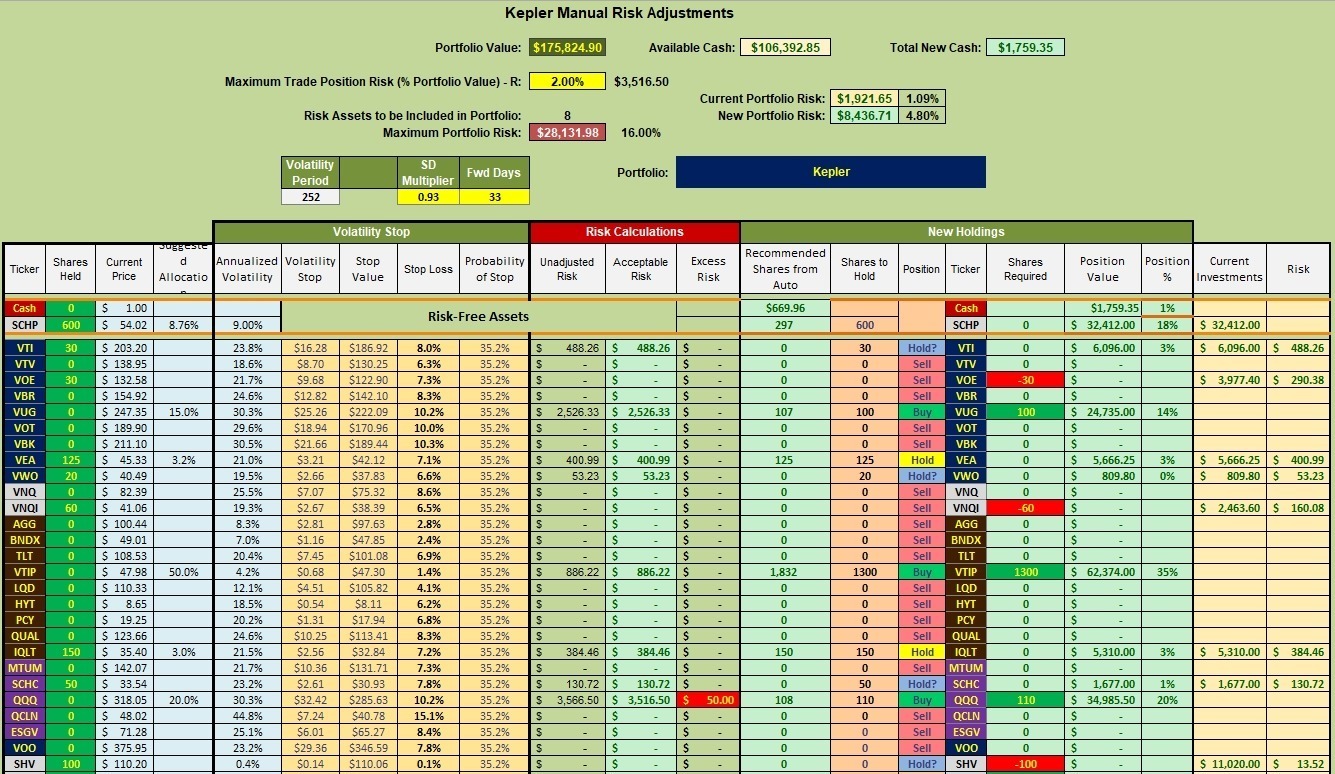Click SHV current investment $11,020.00
This screenshot has height=774, width=1335.
[x=1230, y=764]
